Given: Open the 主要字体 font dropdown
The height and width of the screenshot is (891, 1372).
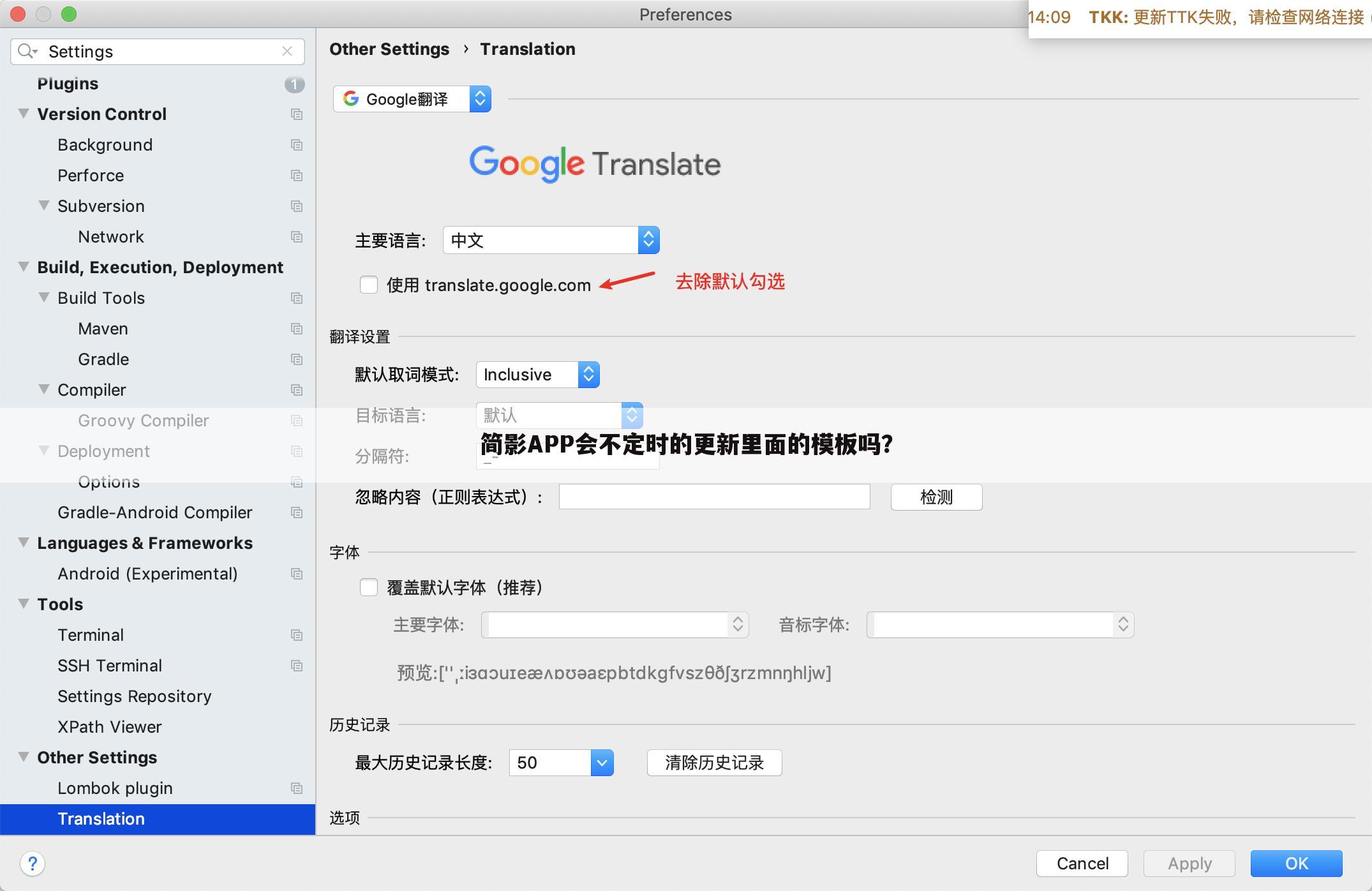Looking at the screenshot, I should (x=615, y=624).
